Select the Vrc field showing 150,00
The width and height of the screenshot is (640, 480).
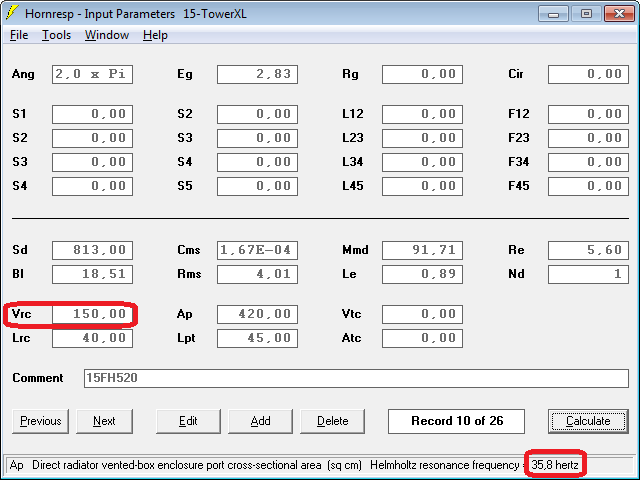tap(92, 314)
